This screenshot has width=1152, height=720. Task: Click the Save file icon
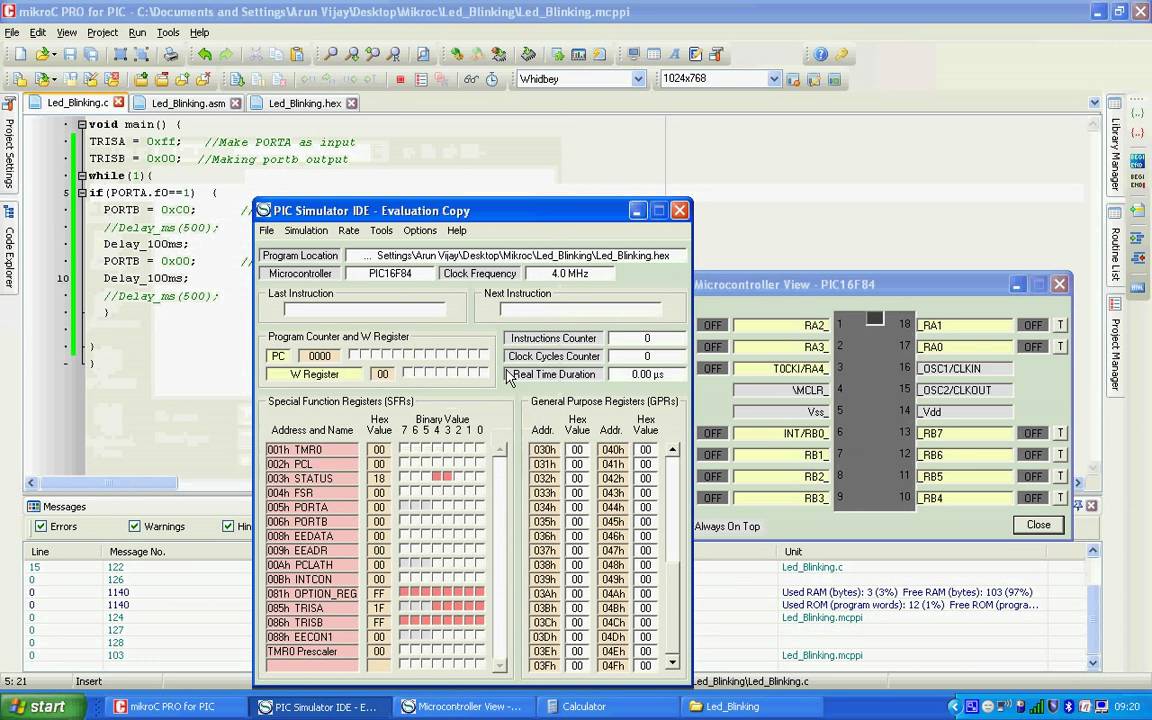(70, 54)
